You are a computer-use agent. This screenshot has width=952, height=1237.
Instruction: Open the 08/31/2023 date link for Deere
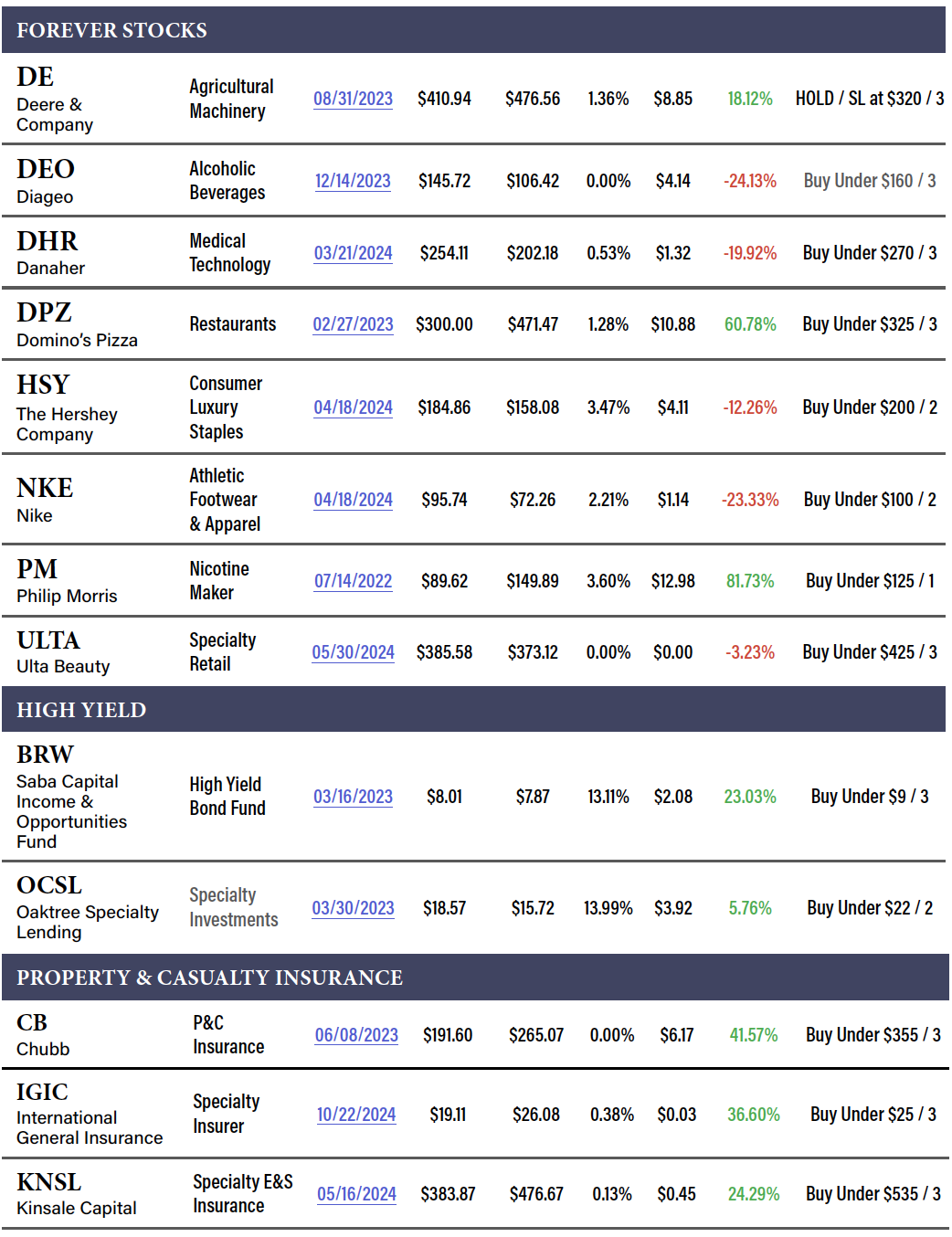[353, 99]
